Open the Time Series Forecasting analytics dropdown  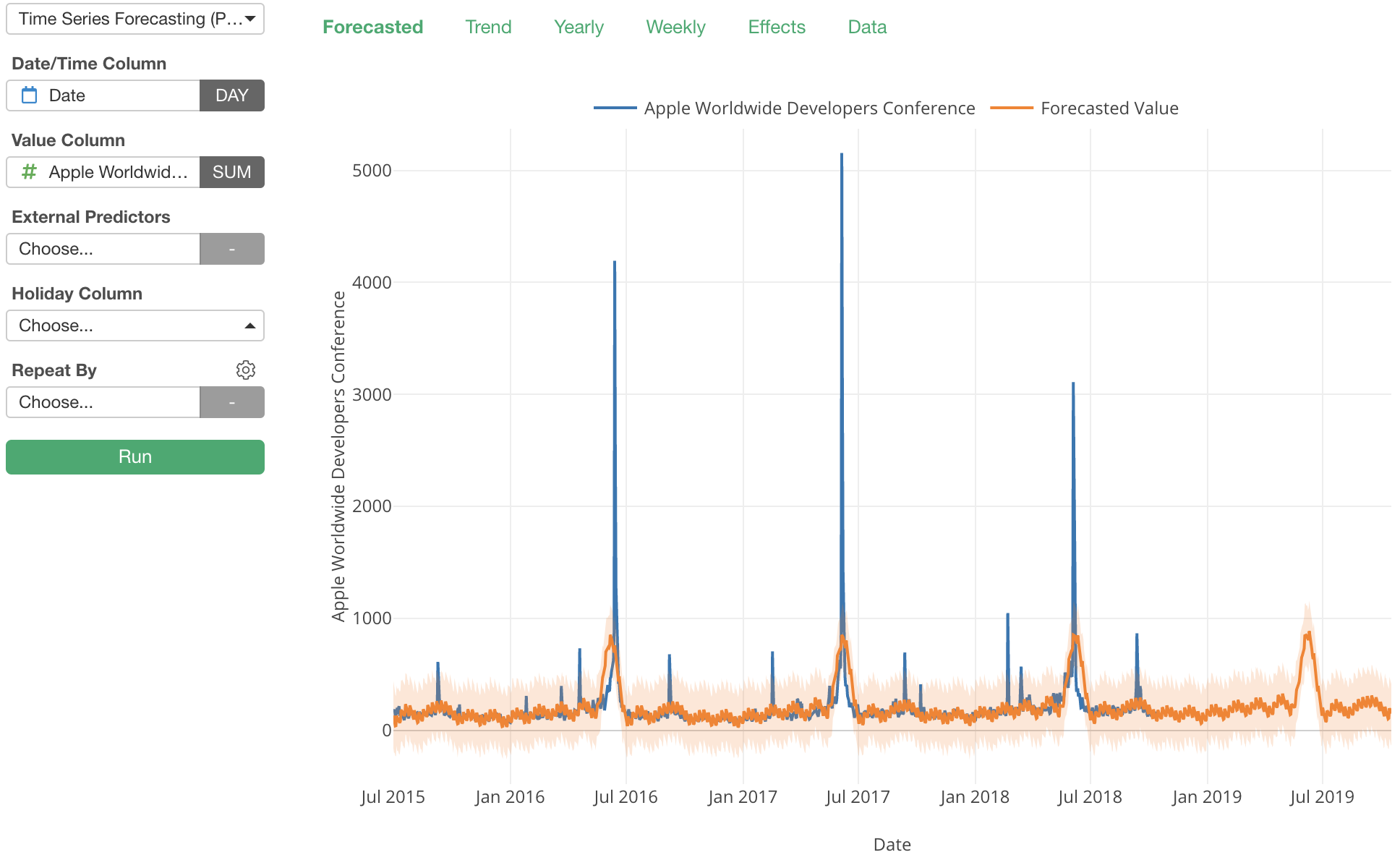135,19
